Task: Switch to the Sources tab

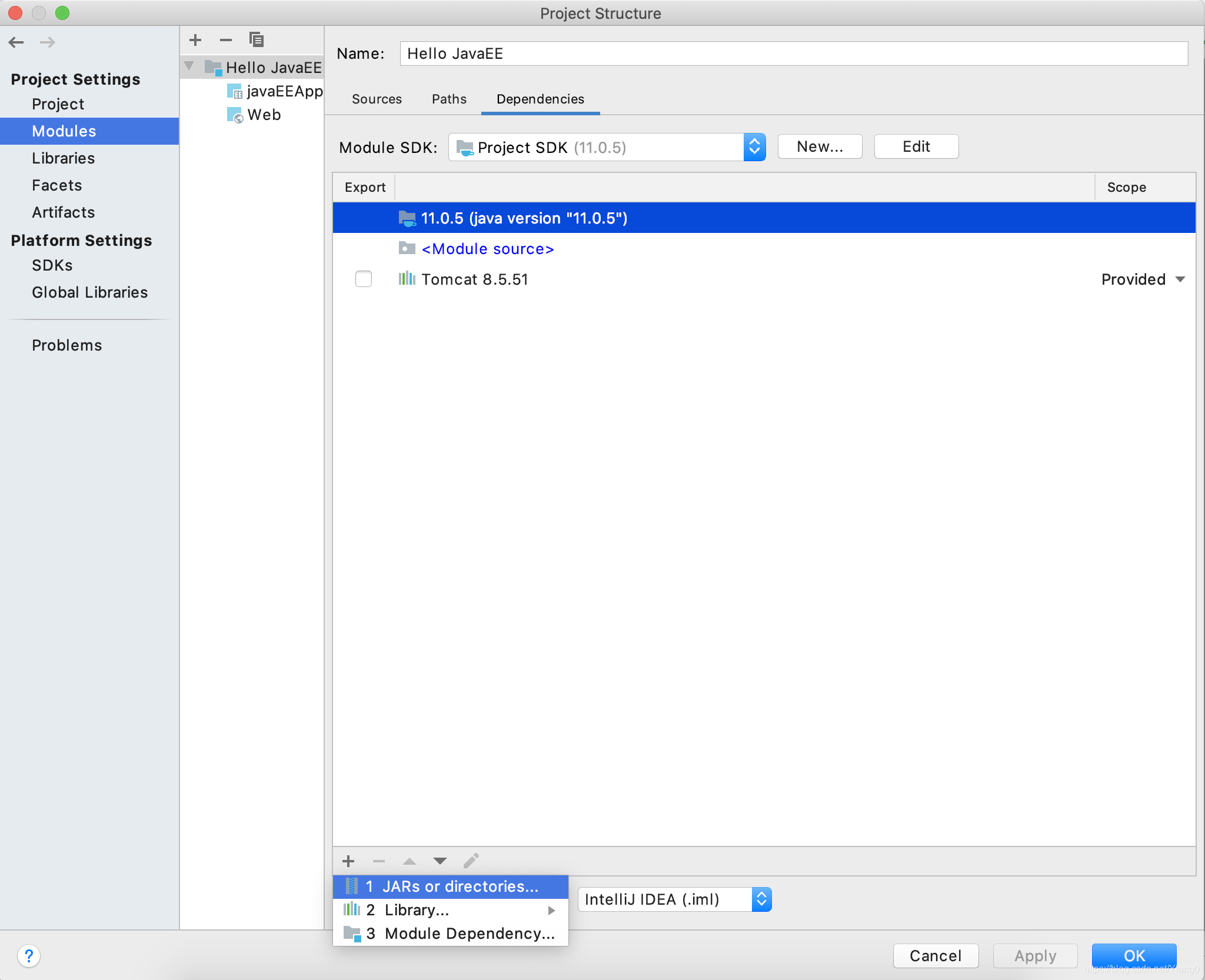Action: [377, 99]
